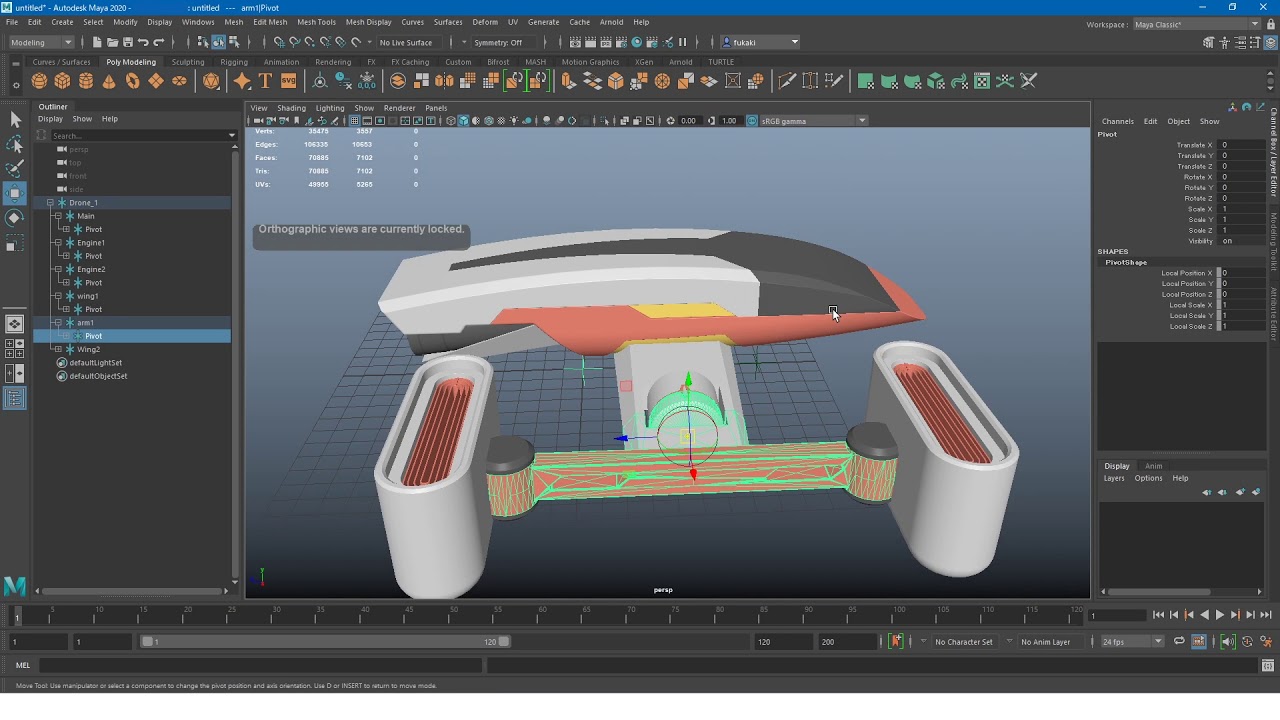Click the playback range slider bar
Screen dimensions: 1280x720
(x=325, y=641)
